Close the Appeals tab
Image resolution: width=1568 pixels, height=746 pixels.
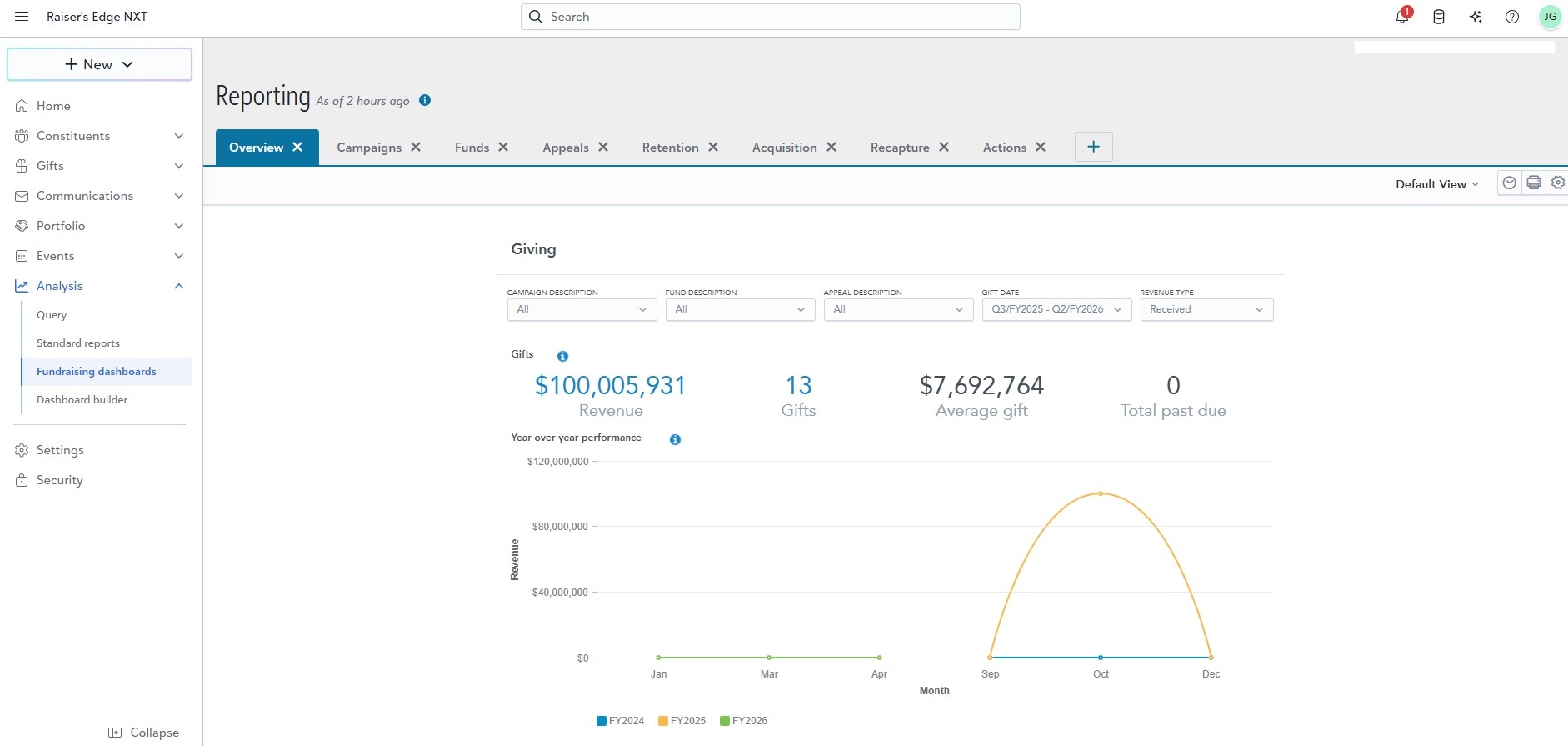[603, 147]
